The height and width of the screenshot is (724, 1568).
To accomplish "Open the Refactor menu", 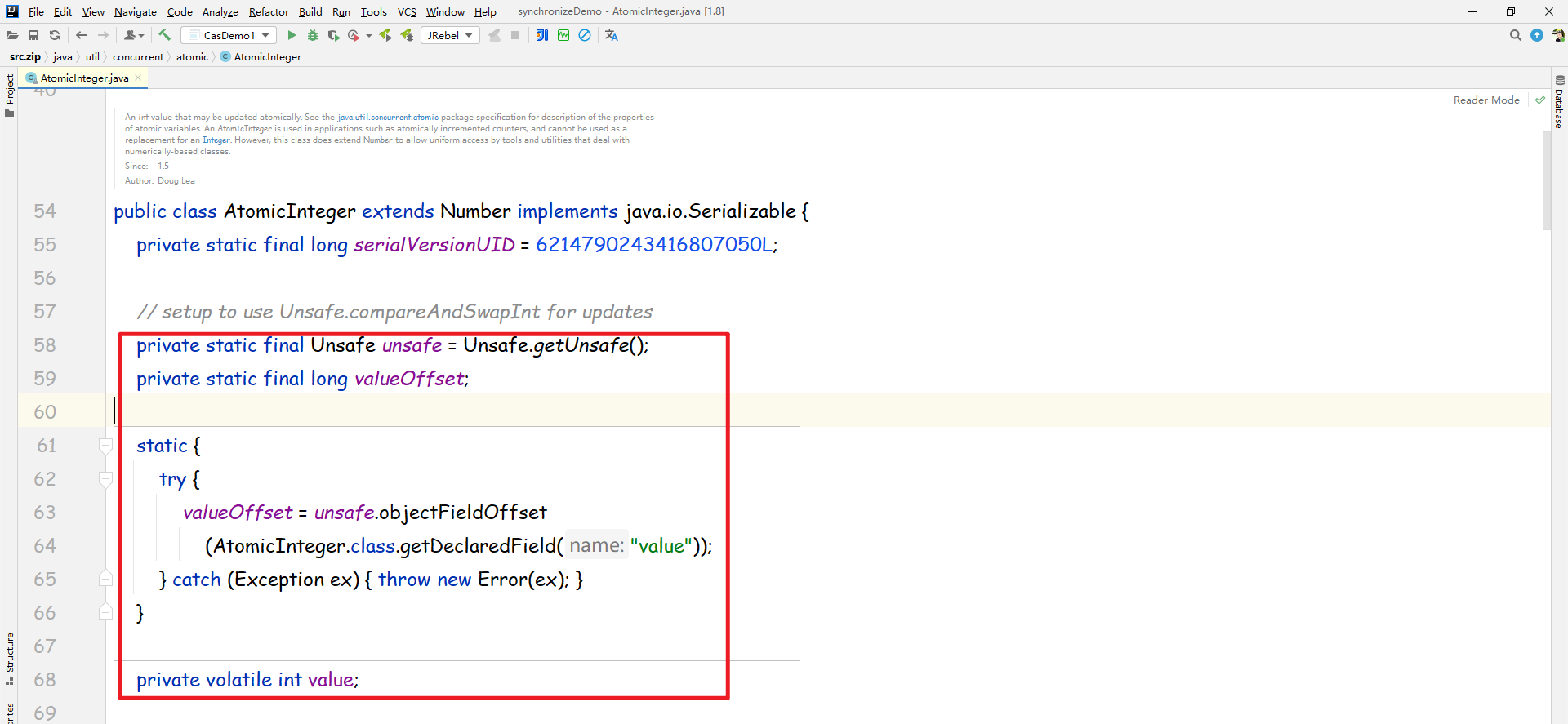I will (269, 11).
